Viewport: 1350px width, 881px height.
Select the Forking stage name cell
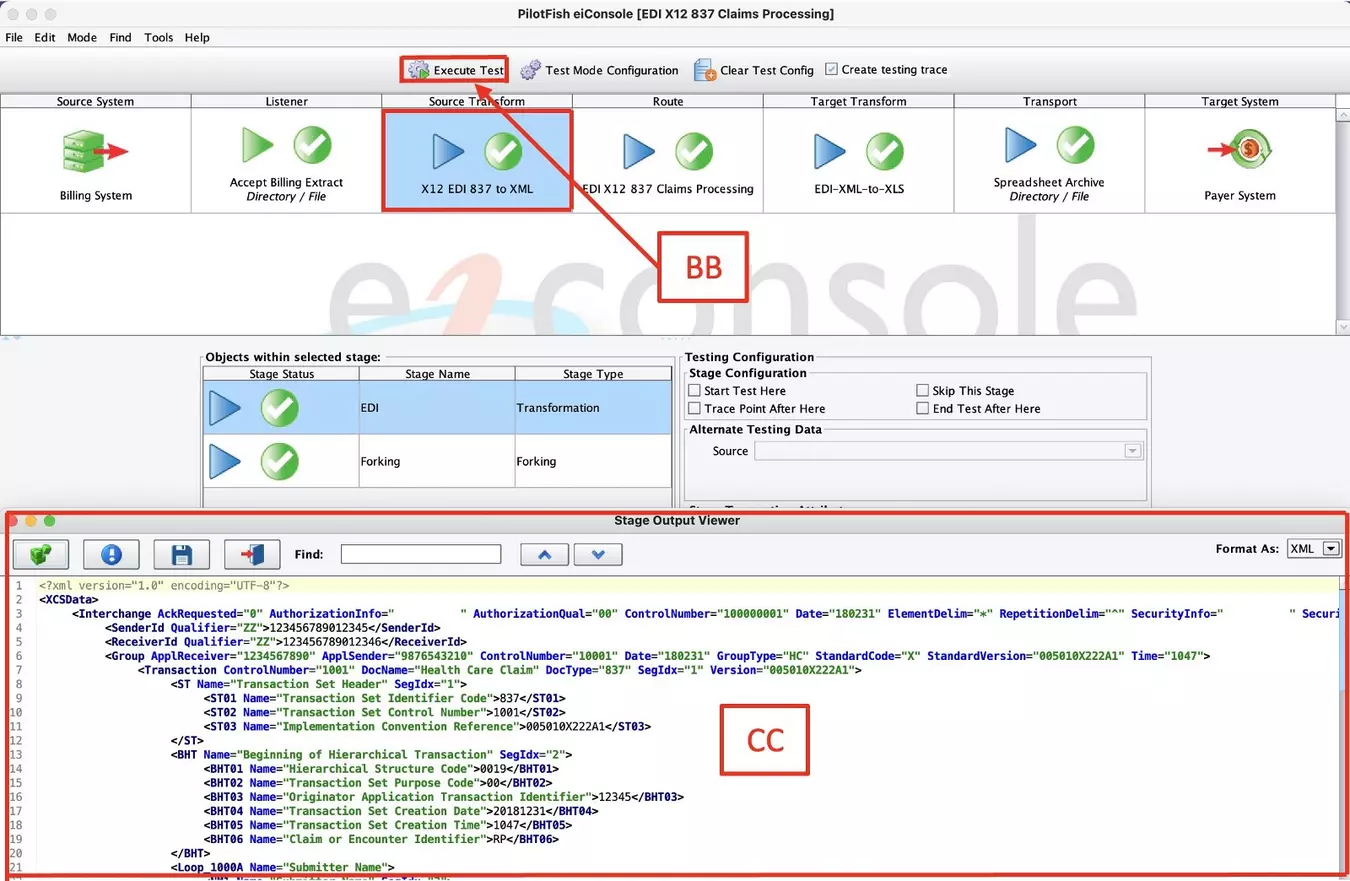pyautogui.click(x=437, y=462)
